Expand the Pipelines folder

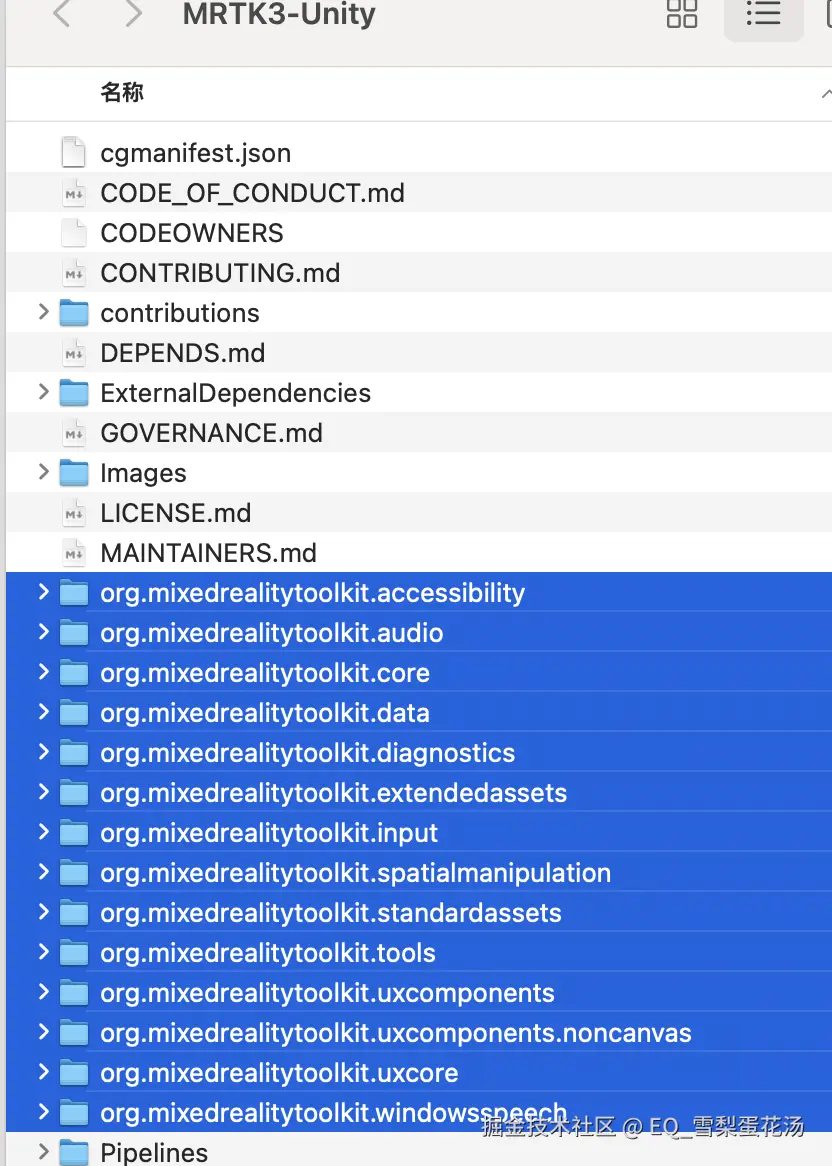43,1152
